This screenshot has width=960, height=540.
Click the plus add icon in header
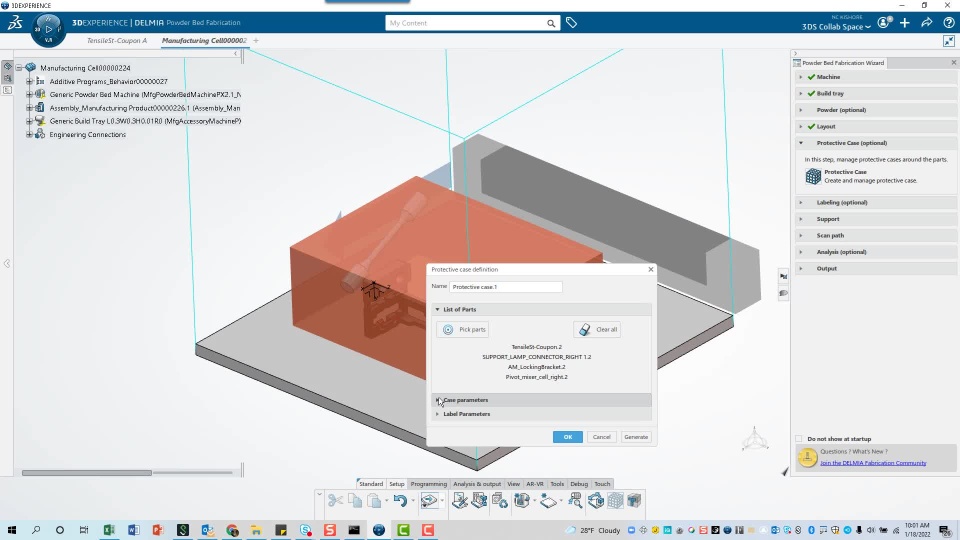(905, 23)
